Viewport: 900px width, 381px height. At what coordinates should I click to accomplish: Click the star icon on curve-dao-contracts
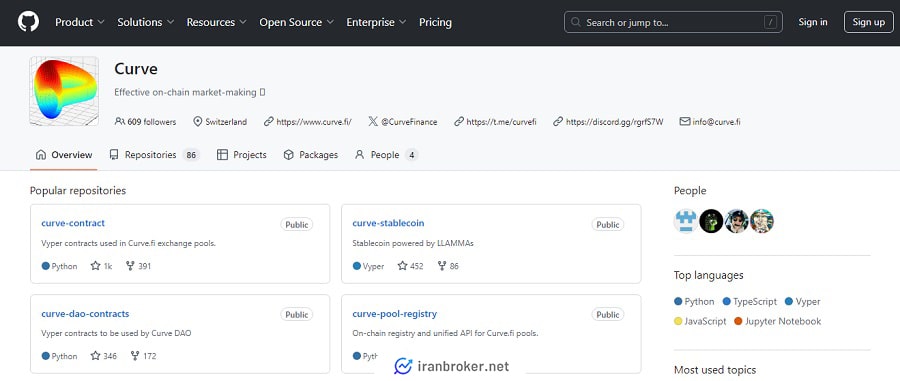[95, 356]
